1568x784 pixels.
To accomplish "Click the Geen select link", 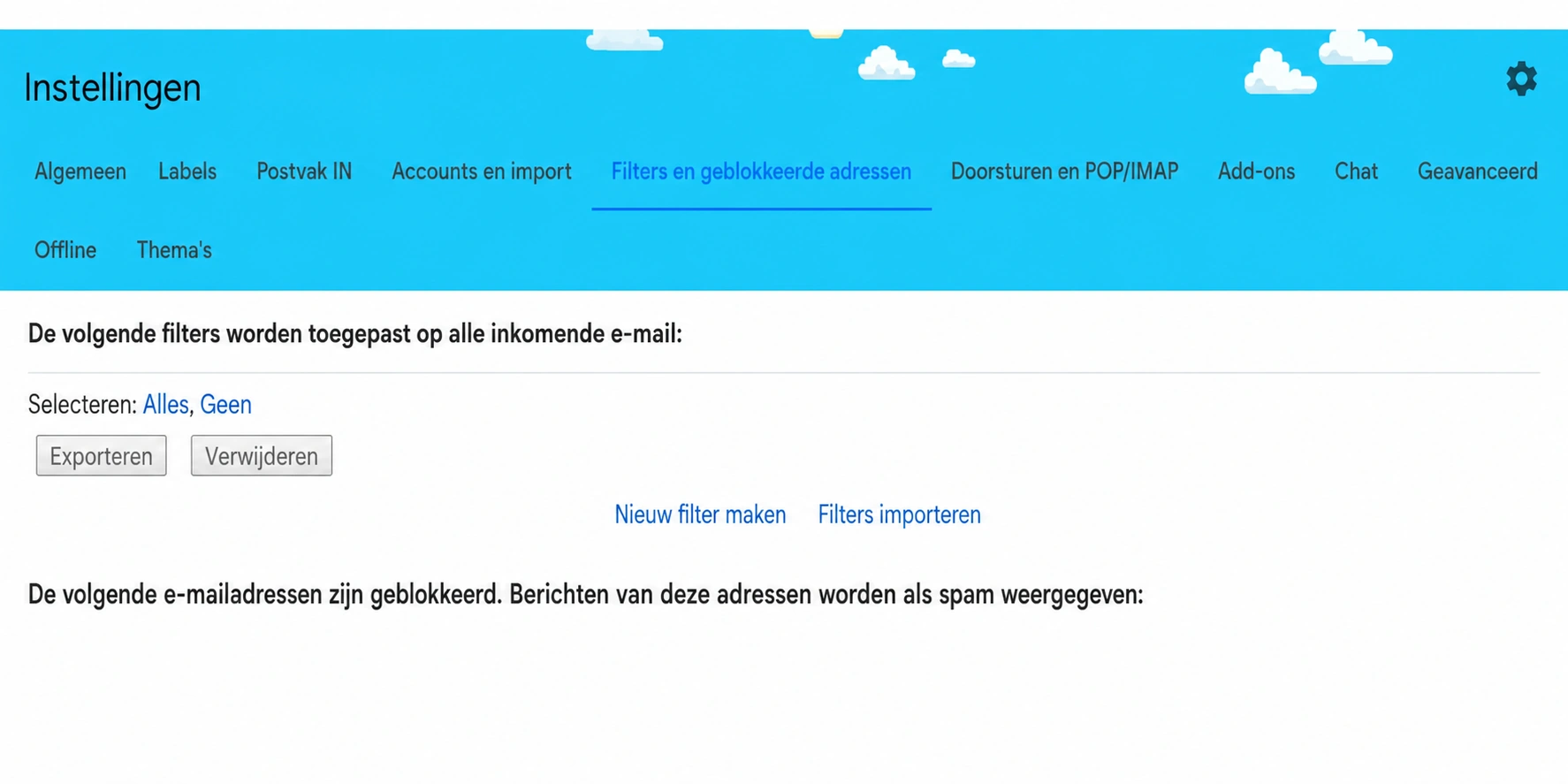I will click(x=225, y=405).
